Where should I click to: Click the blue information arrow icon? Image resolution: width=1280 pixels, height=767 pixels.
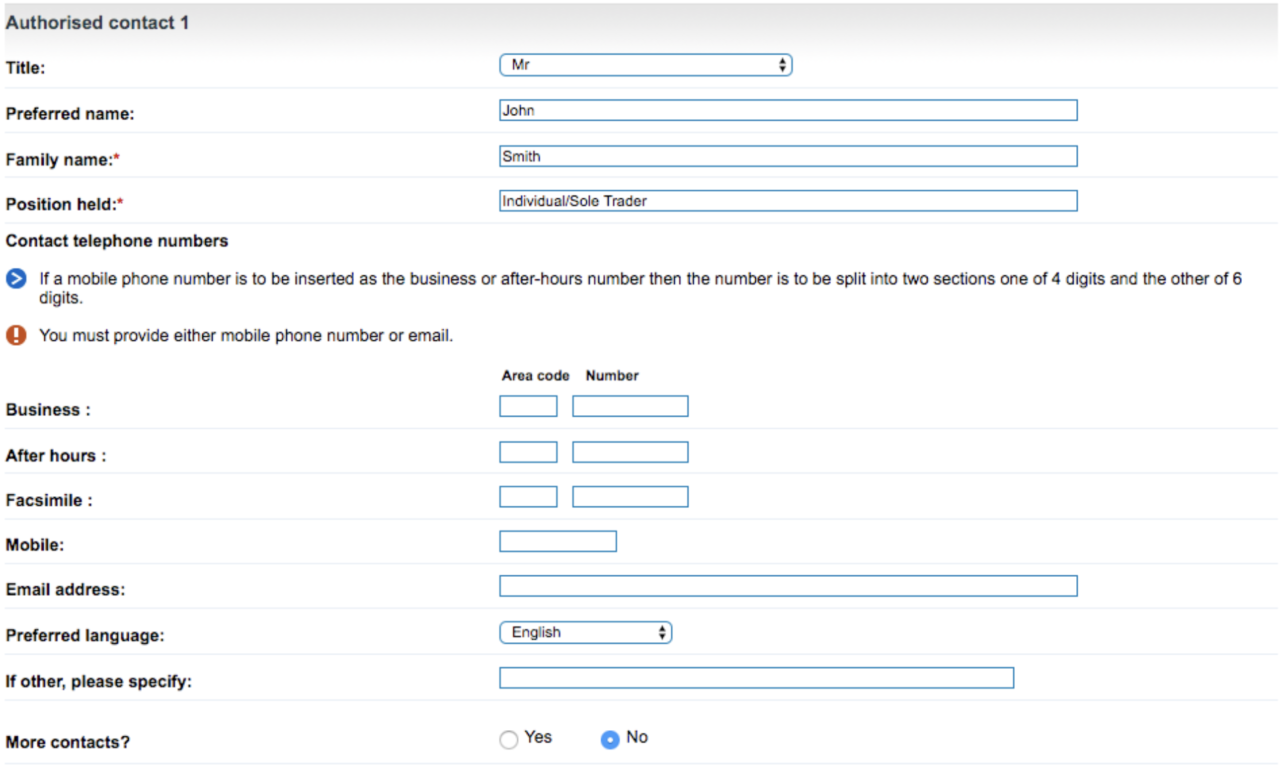(x=14, y=279)
